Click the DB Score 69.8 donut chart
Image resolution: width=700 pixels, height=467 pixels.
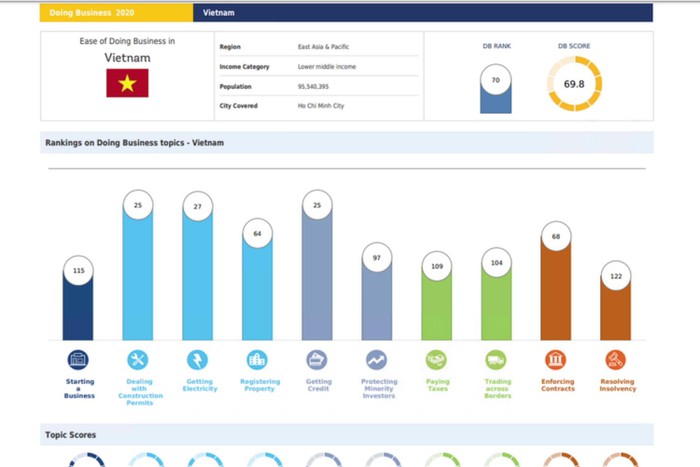(x=574, y=84)
